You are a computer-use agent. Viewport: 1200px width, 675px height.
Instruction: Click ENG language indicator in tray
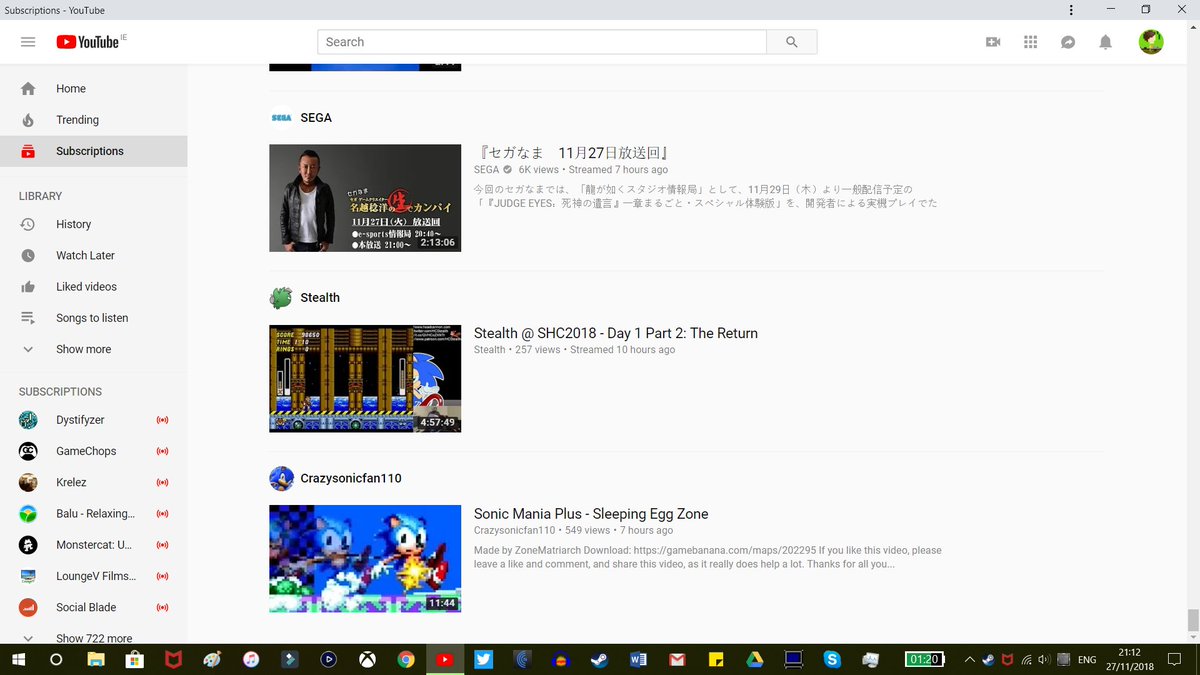pos(1087,660)
